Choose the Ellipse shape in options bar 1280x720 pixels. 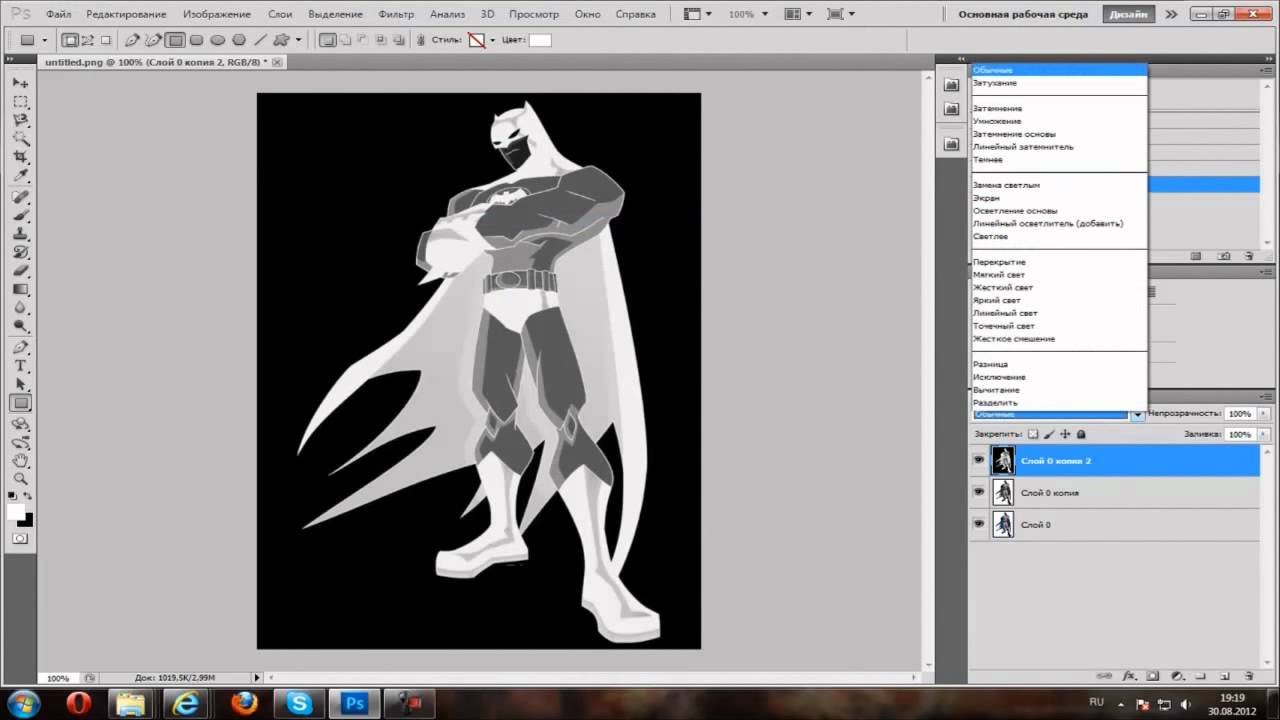click(218, 40)
